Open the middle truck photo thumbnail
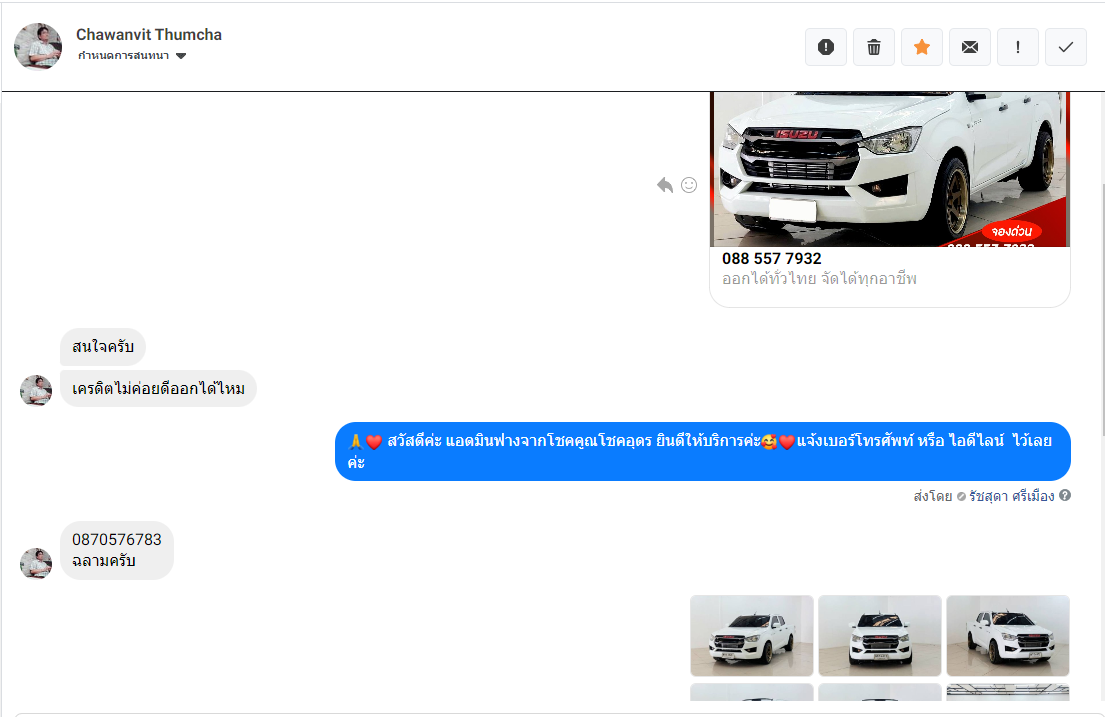1105x717 pixels. pos(880,635)
